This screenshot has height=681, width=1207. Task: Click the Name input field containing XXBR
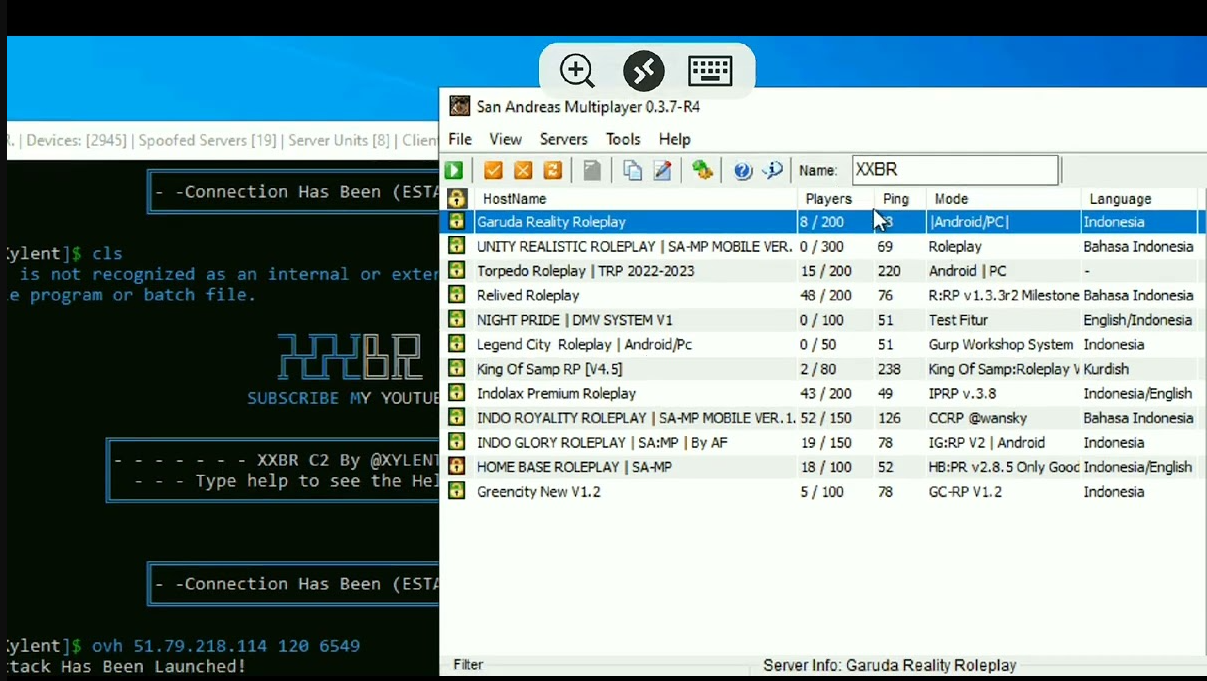pyautogui.click(x=955, y=170)
